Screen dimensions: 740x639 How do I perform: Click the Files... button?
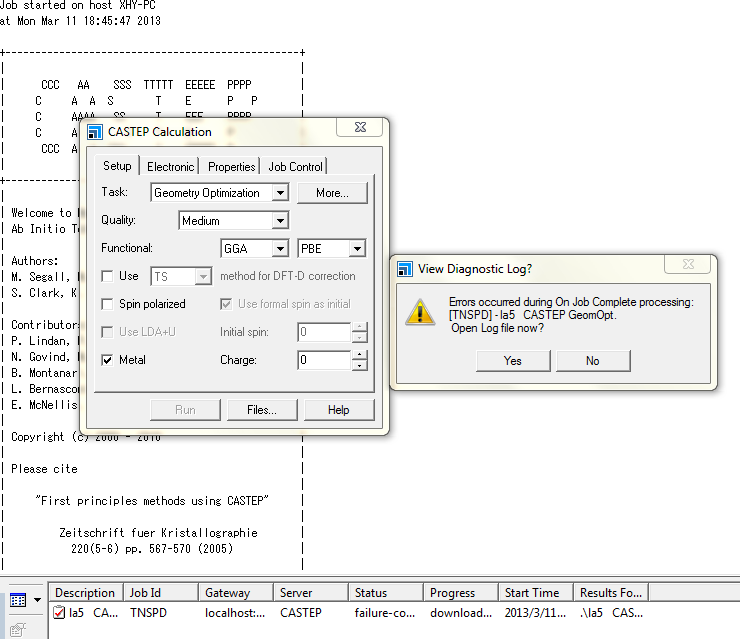(262, 410)
